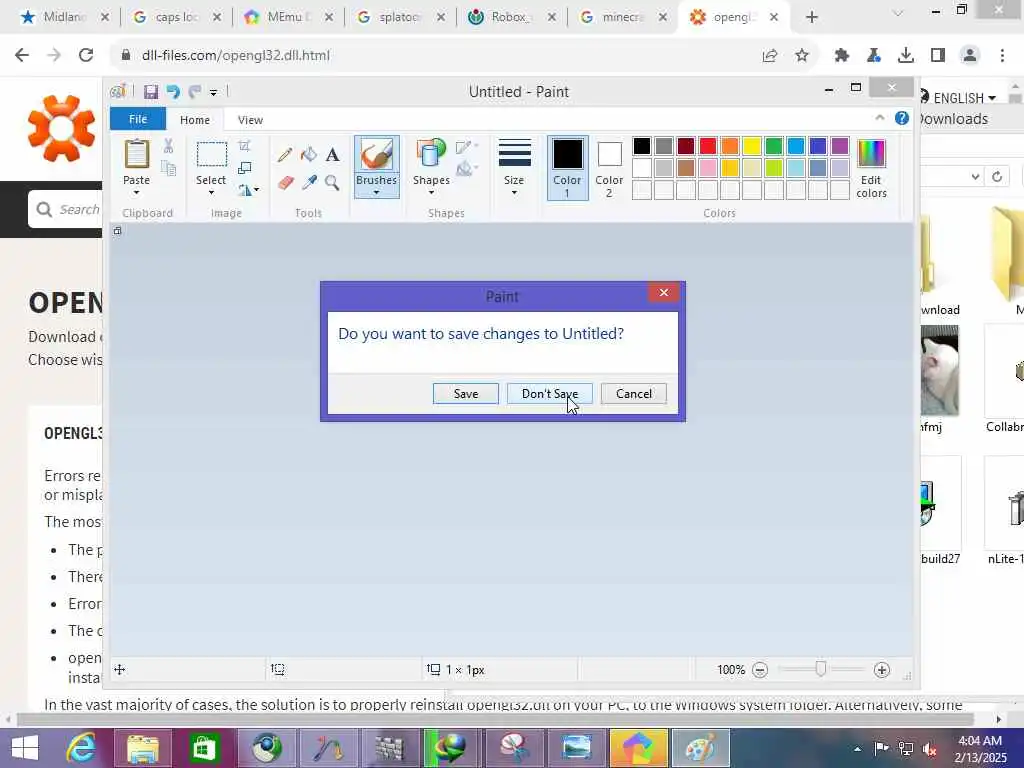Open the Customize Quick Access Toolbar dropdown
This screenshot has width=1024, height=768.
[214, 93]
